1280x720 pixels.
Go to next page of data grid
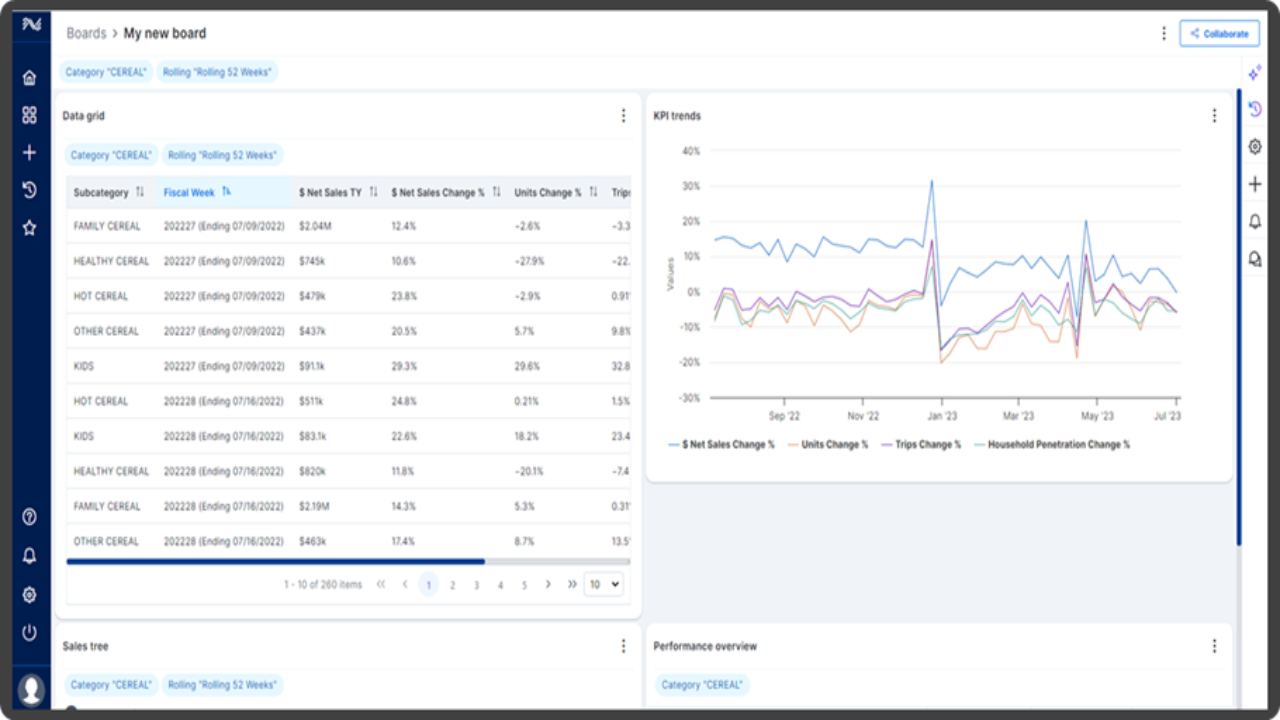(548, 584)
